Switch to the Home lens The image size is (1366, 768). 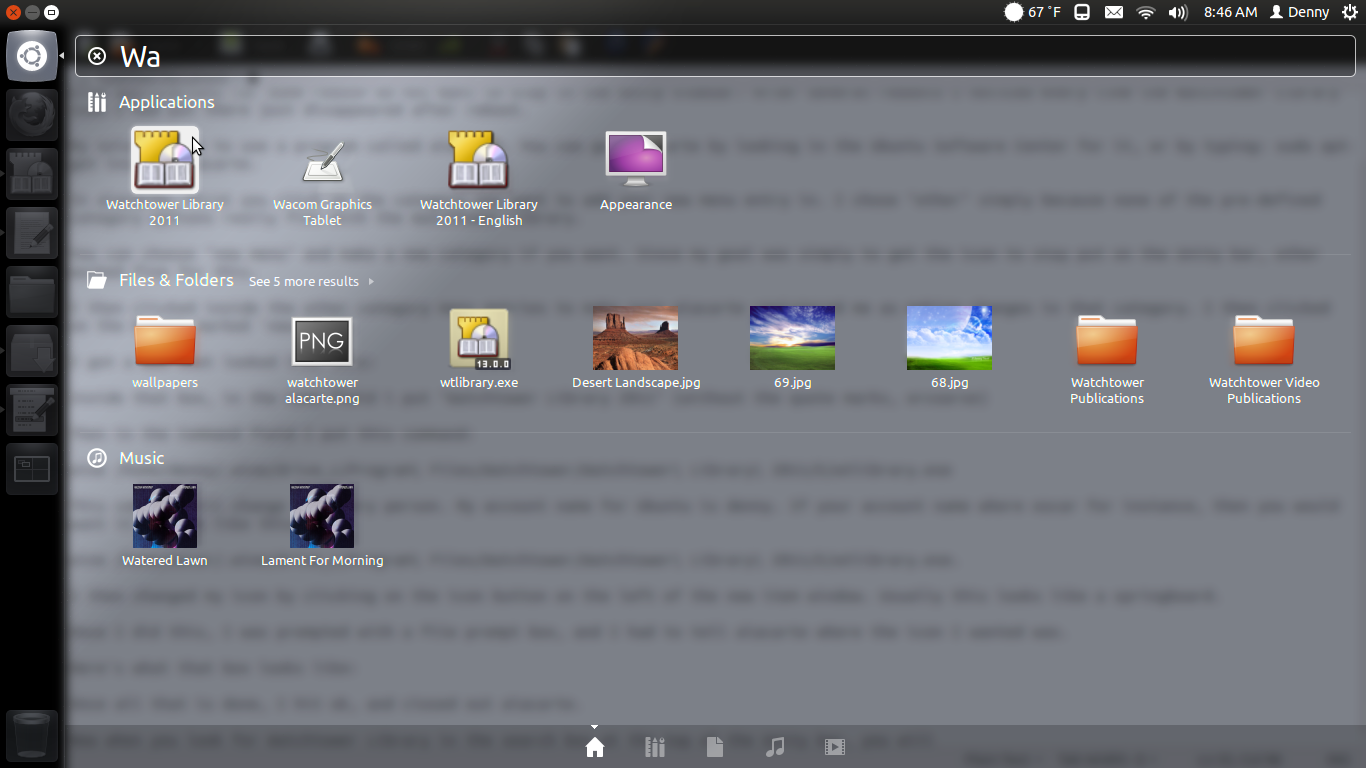tap(595, 747)
